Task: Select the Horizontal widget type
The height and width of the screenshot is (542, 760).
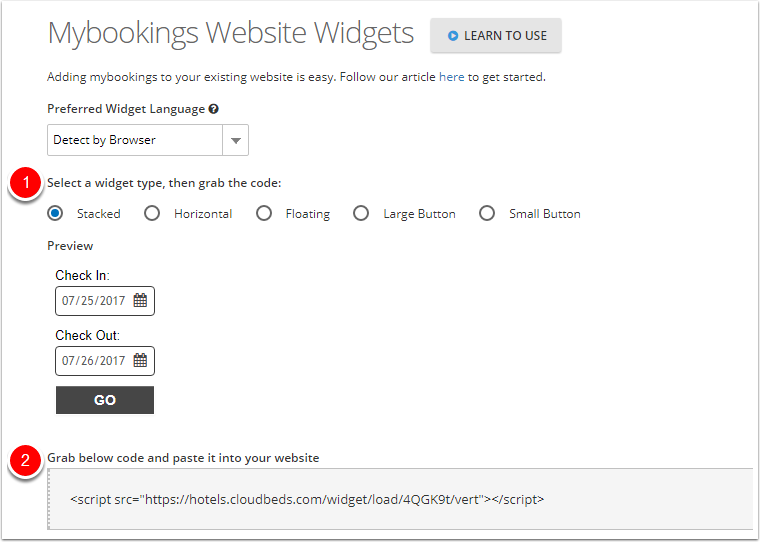Action: [x=152, y=213]
